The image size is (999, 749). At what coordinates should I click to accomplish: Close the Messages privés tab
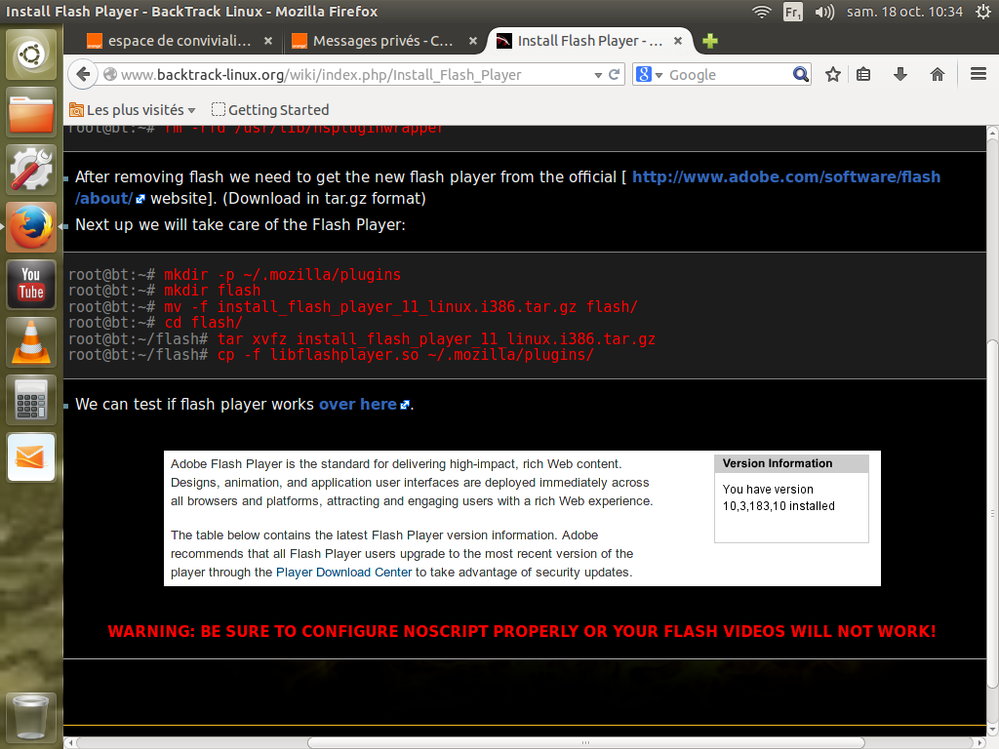click(x=473, y=41)
